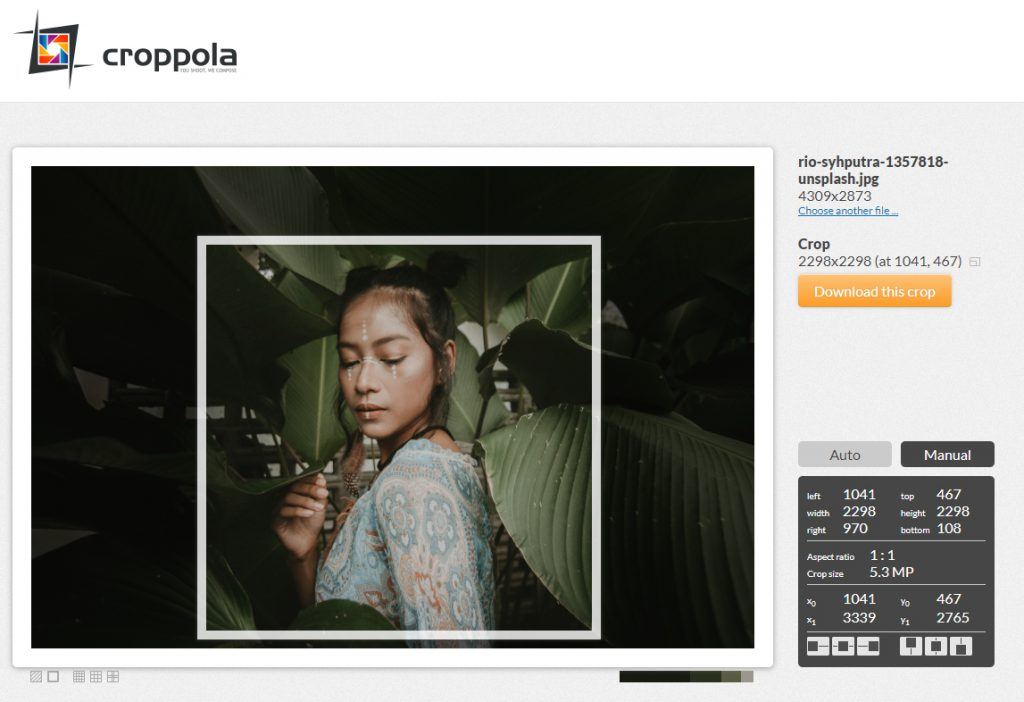1024x702 pixels.
Task: Click the Download this crop button
Action: pyautogui.click(x=874, y=291)
